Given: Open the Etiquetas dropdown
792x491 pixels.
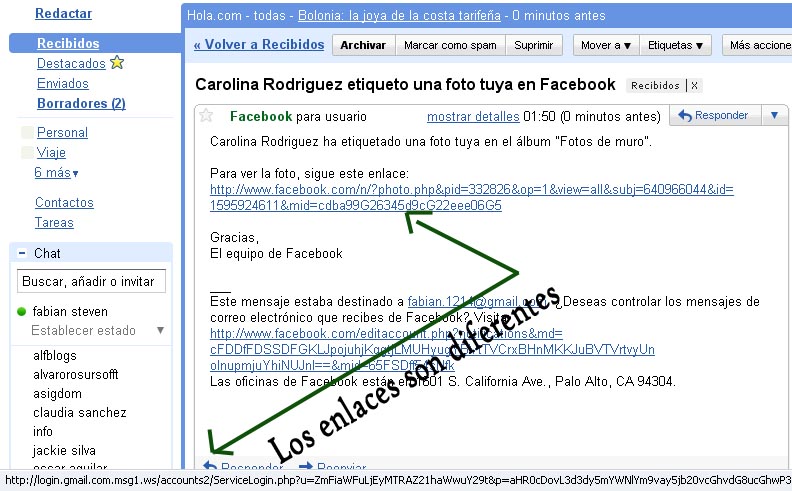Looking at the screenshot, I should click(x=675, y=45).
